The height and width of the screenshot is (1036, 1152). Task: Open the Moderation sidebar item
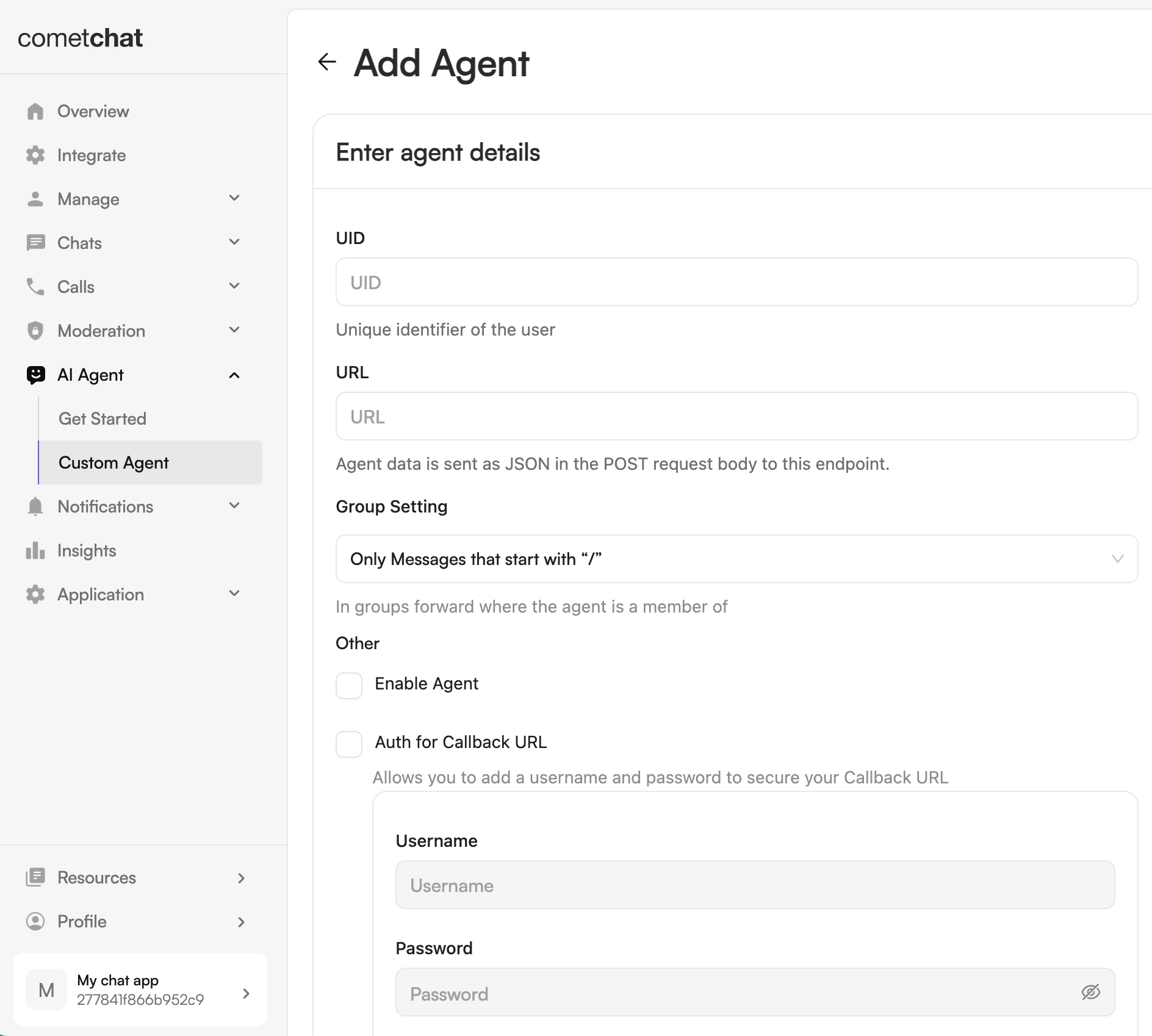click(x=101, y=331)
